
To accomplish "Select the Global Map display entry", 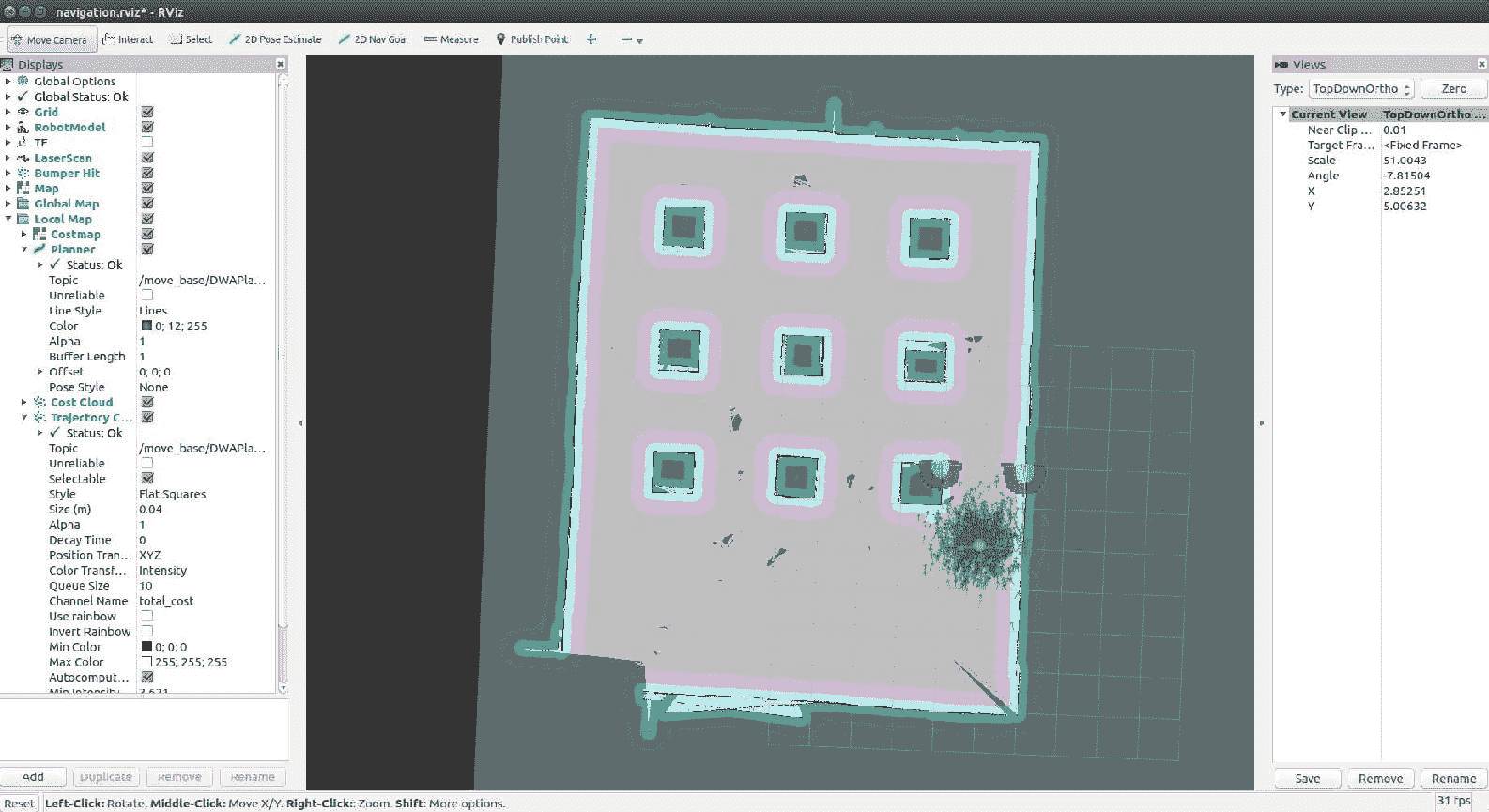I will coord(66,204).
